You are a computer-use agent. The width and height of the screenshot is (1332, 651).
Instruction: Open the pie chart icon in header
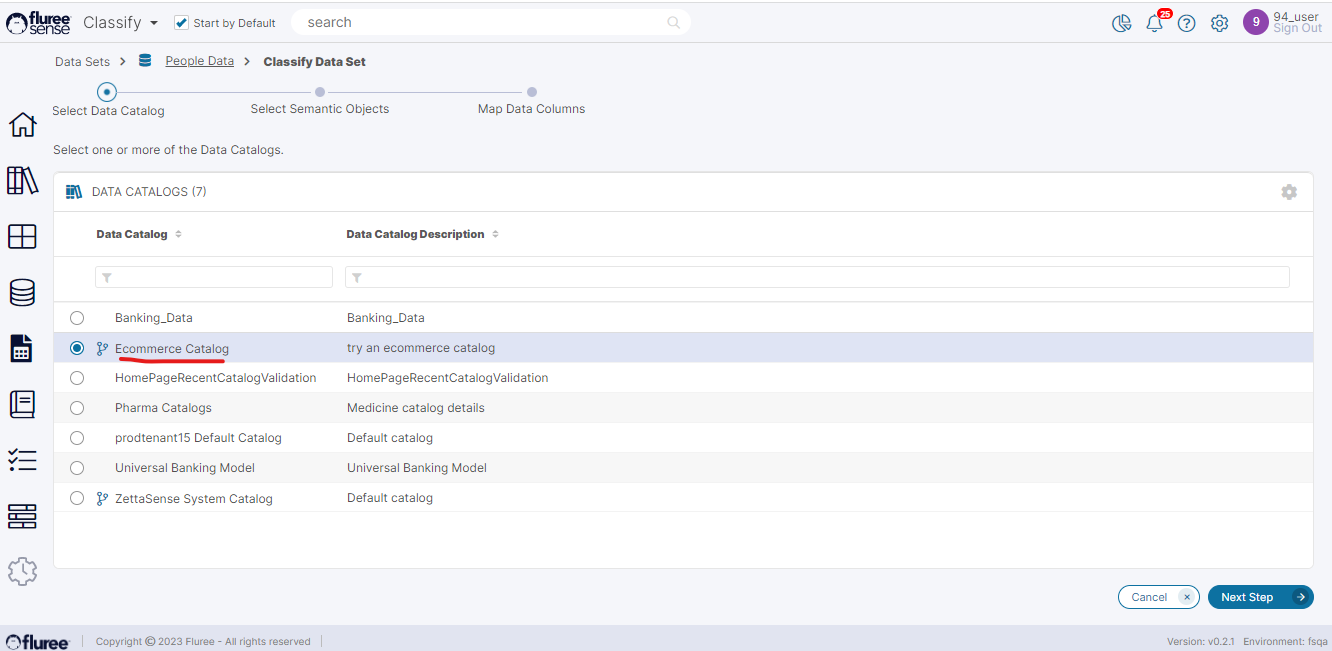tap(1121, 23)
